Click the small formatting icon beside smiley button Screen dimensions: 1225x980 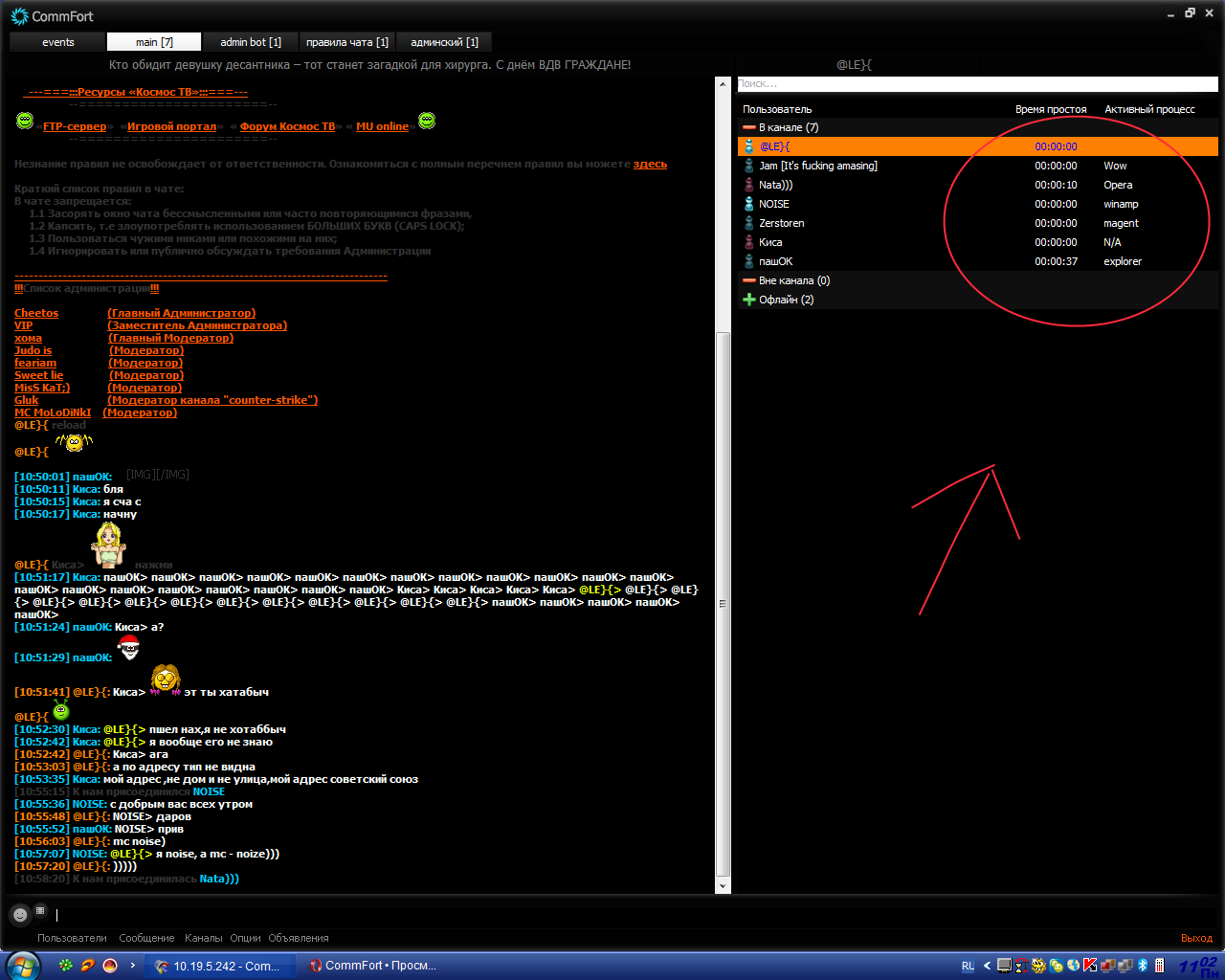coord(40,910)
